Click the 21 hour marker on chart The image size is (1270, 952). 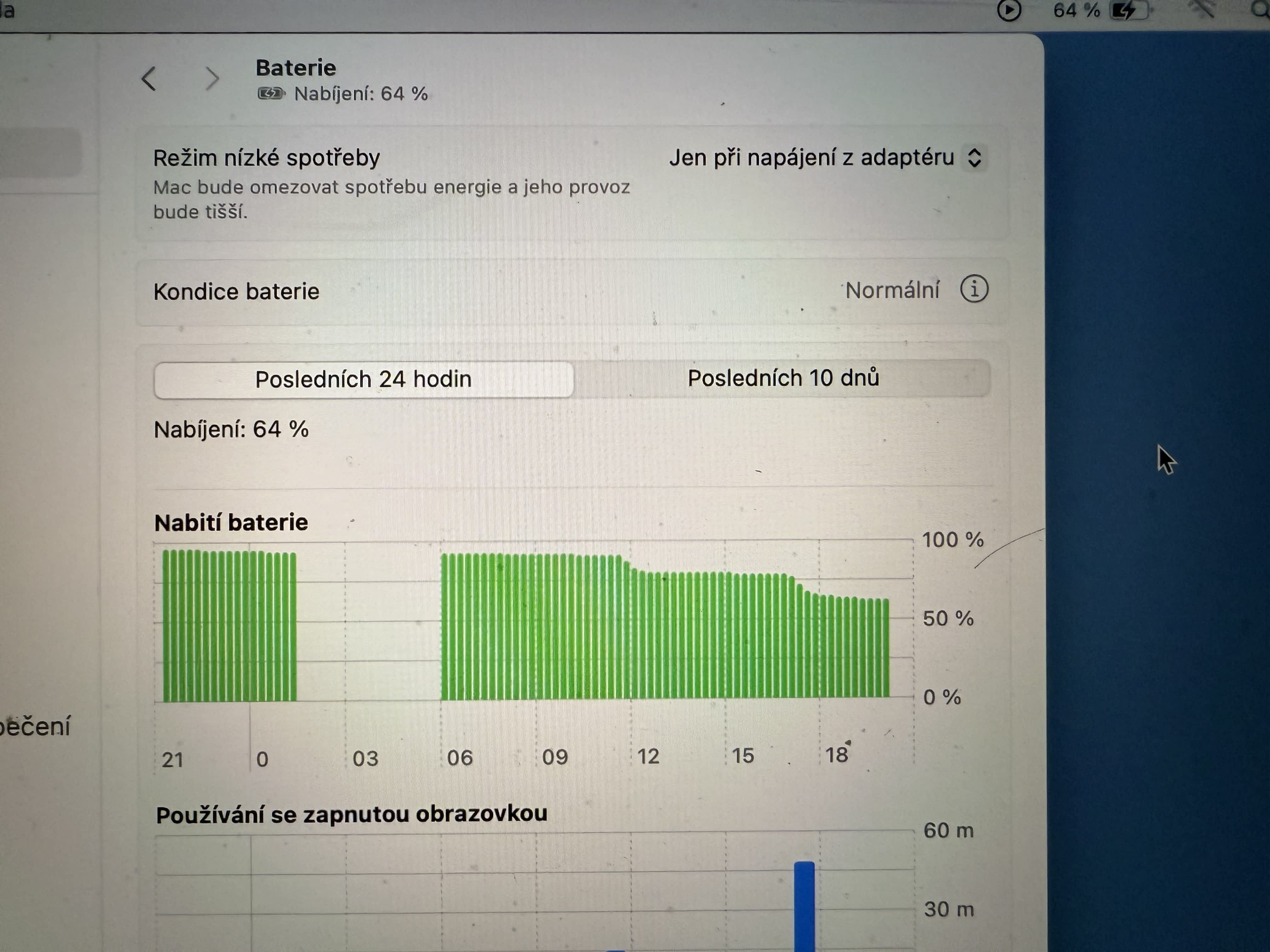tap(172, 760)
